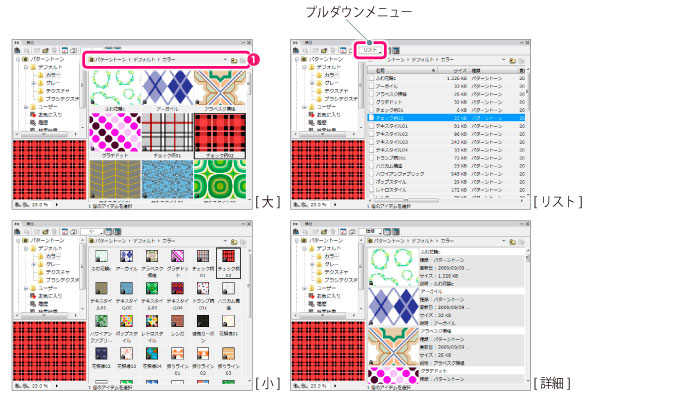This screenshot has height=398, width=696.
Task: Click first view icon after 小 dropdown
Action: coord(109,232)
